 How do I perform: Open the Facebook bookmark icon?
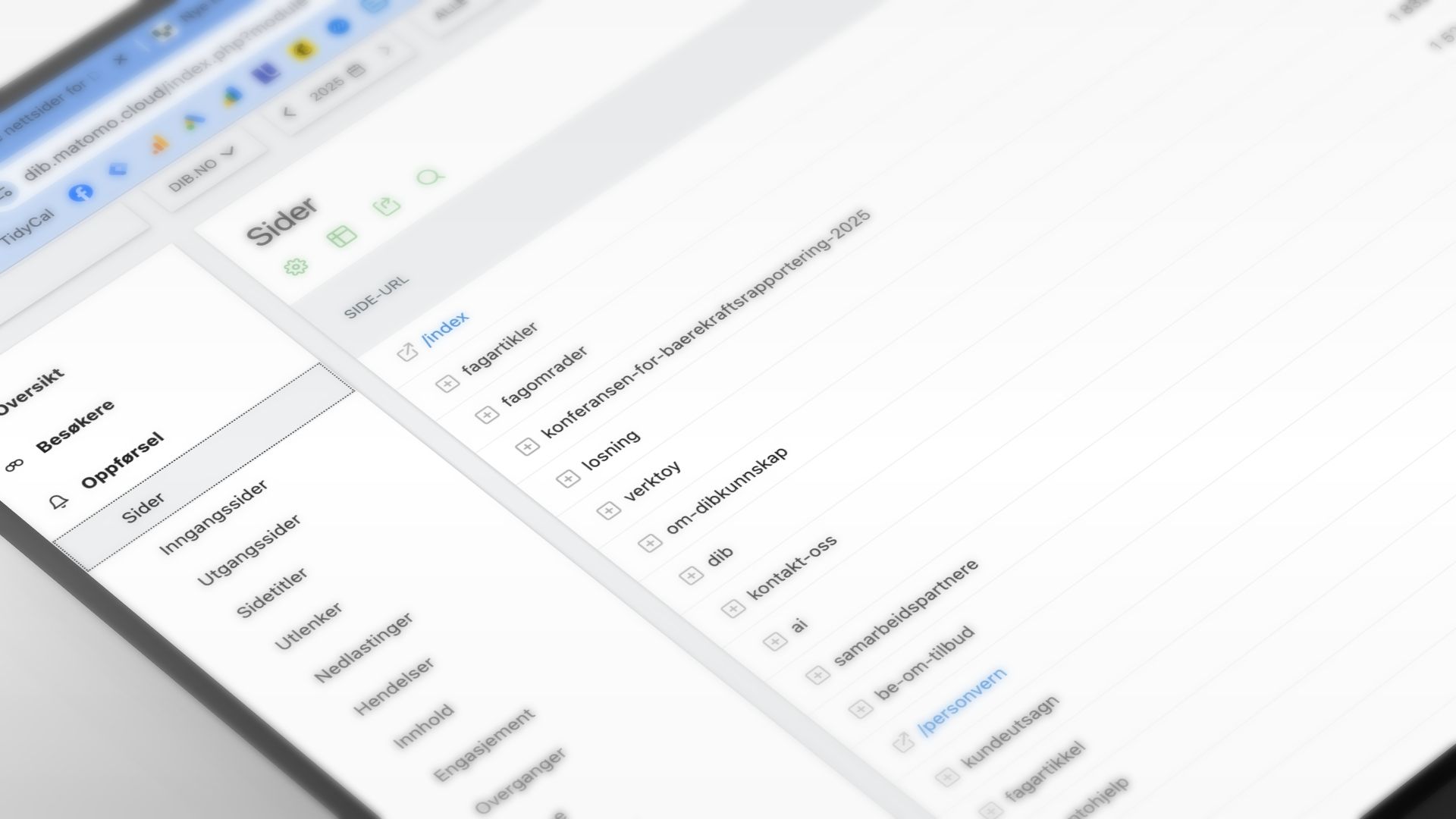(80, 193)
